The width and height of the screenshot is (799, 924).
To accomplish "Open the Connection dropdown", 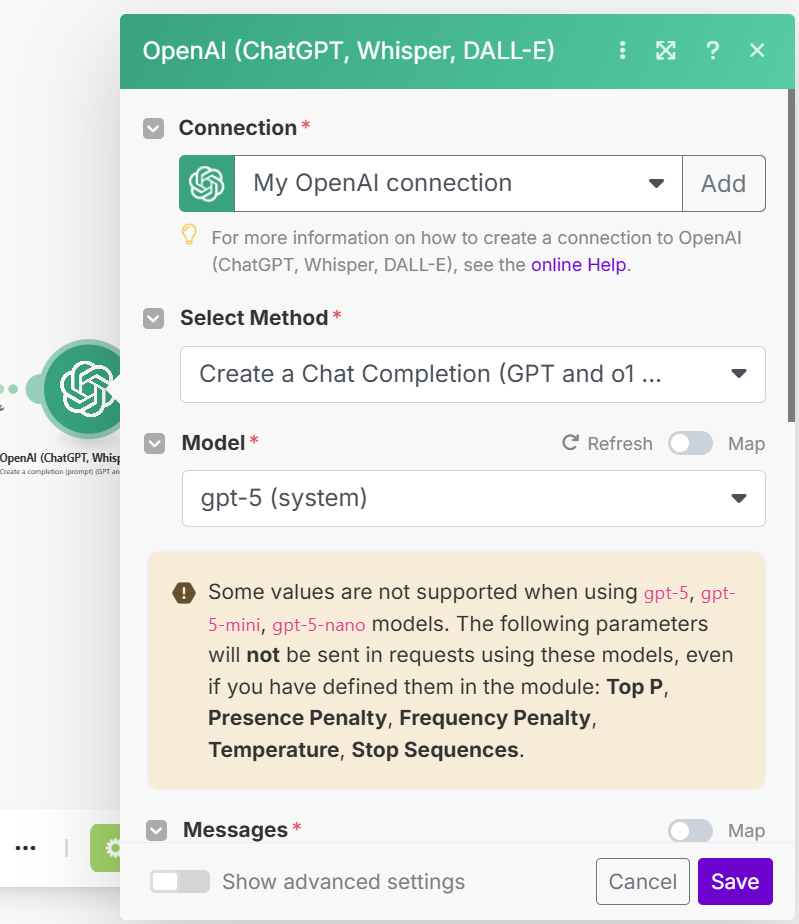I will tap(458, 183).
